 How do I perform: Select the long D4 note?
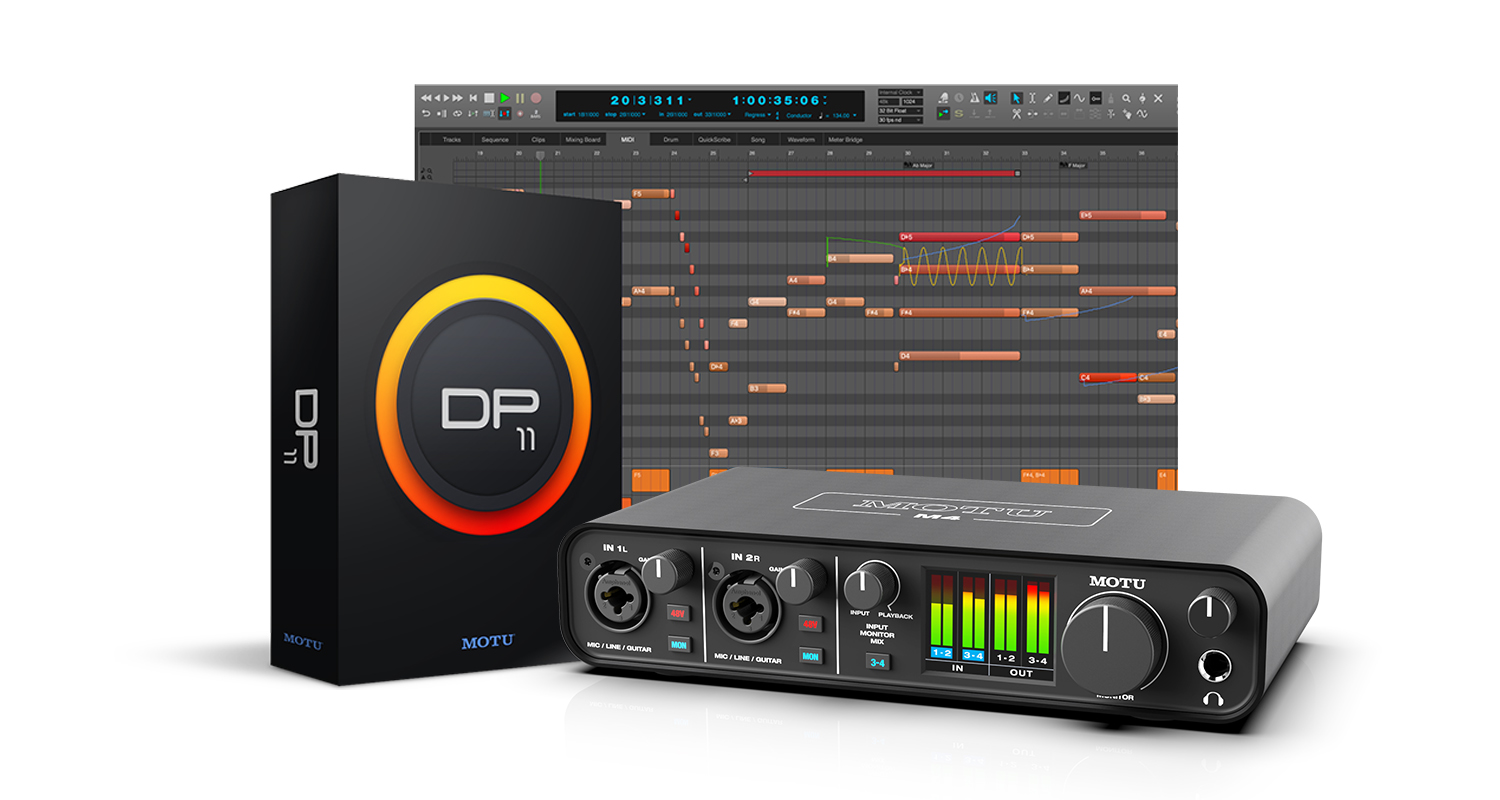[959, 355]
